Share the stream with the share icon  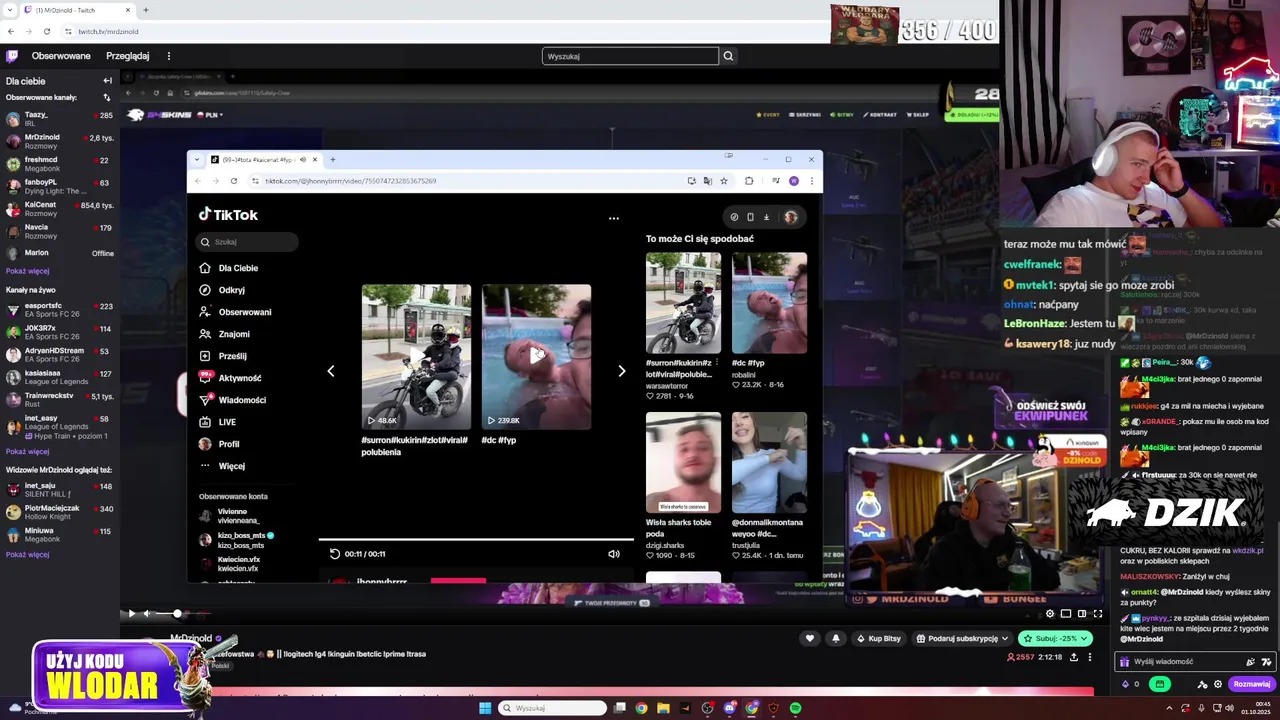tap(1074, 657)
